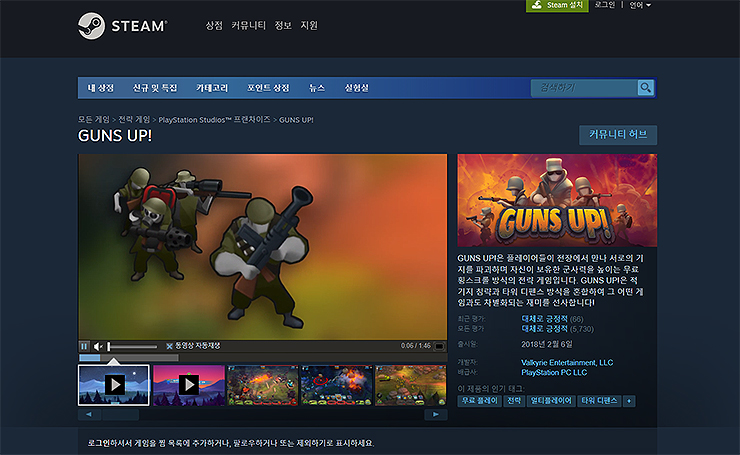
Task: Open the 상점 top menu
Action: coord(214,25)
